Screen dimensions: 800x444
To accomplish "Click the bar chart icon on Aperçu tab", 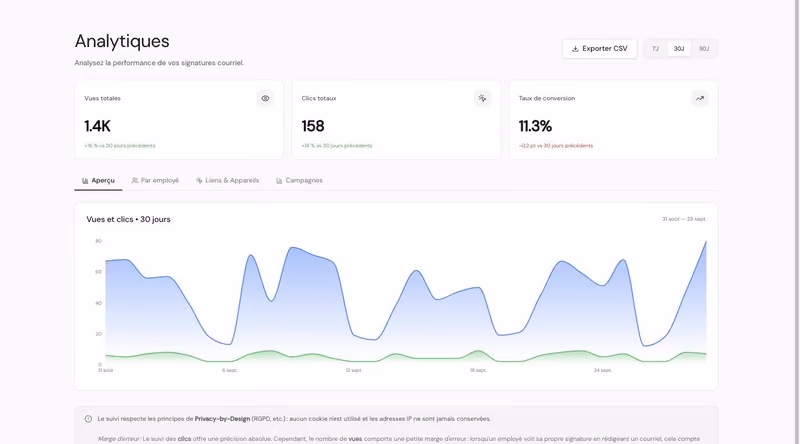I will (x=85, y=181).
